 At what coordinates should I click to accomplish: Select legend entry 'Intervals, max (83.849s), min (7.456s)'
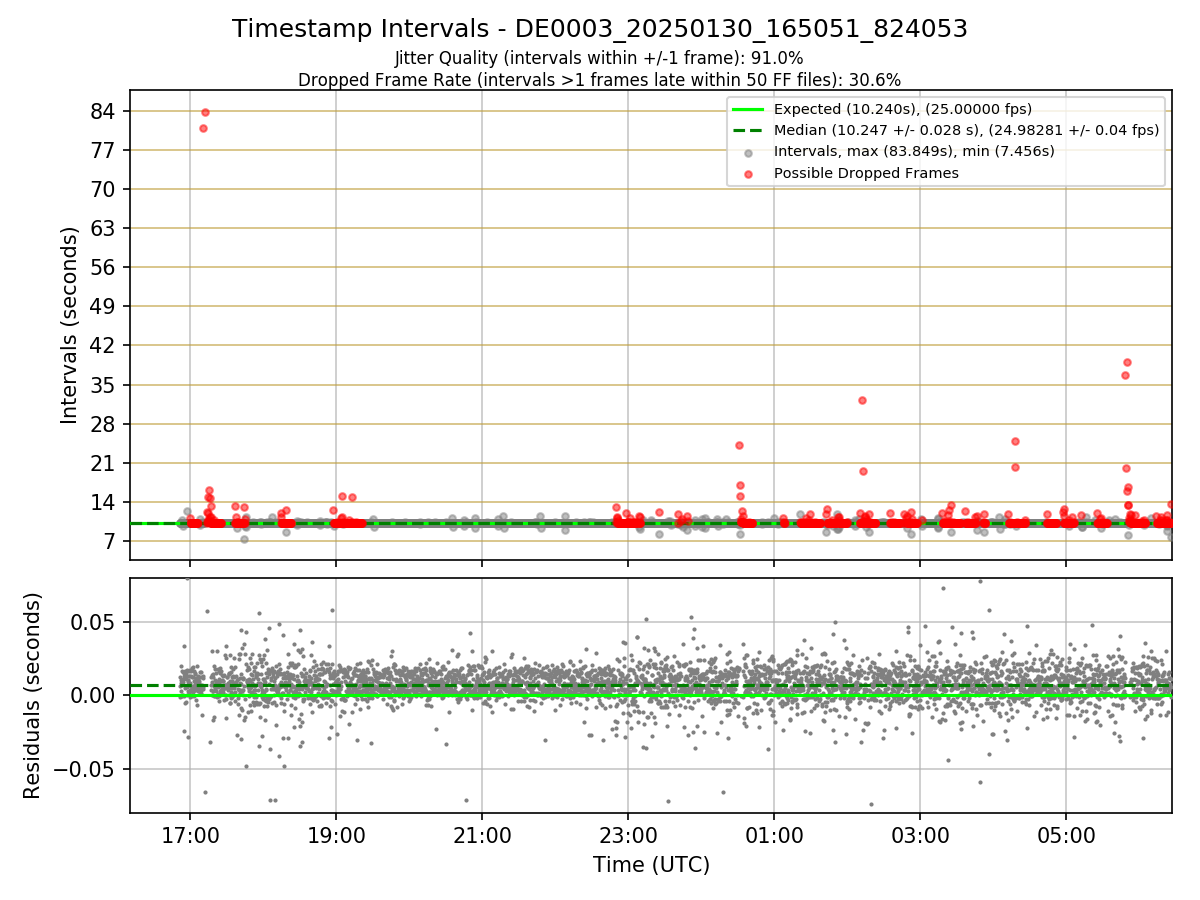click(x=914, y=151)
